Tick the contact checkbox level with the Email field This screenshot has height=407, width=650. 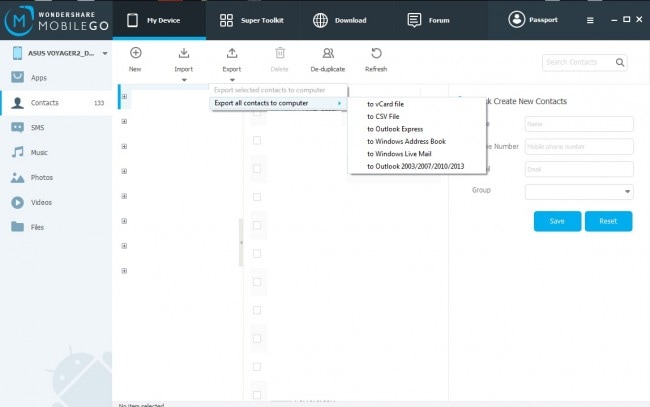click(257, 169)
